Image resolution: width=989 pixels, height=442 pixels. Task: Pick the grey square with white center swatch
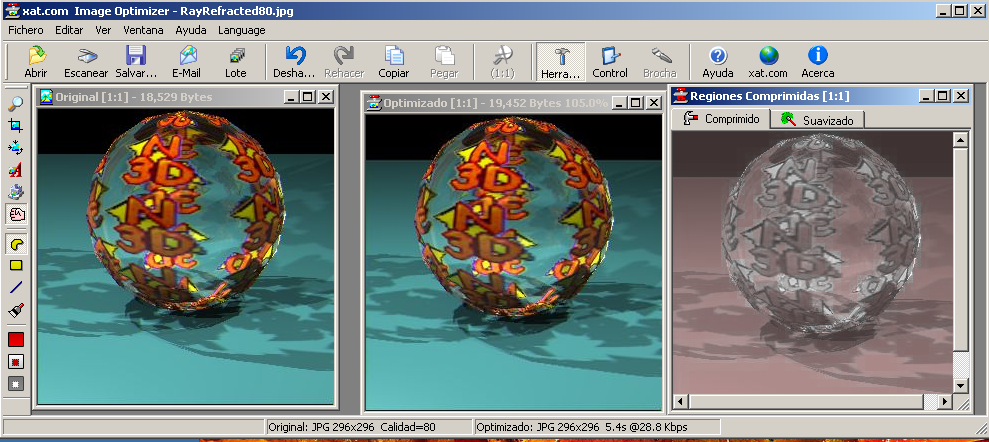point(16,383)
